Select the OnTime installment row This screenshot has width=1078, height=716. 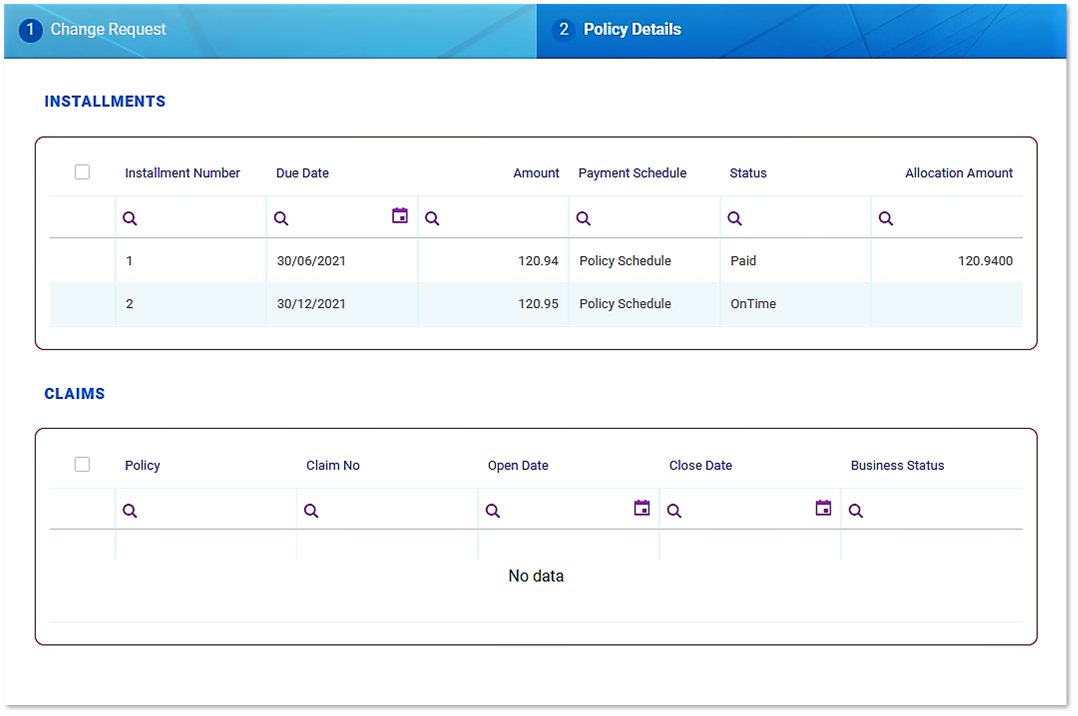752,304
